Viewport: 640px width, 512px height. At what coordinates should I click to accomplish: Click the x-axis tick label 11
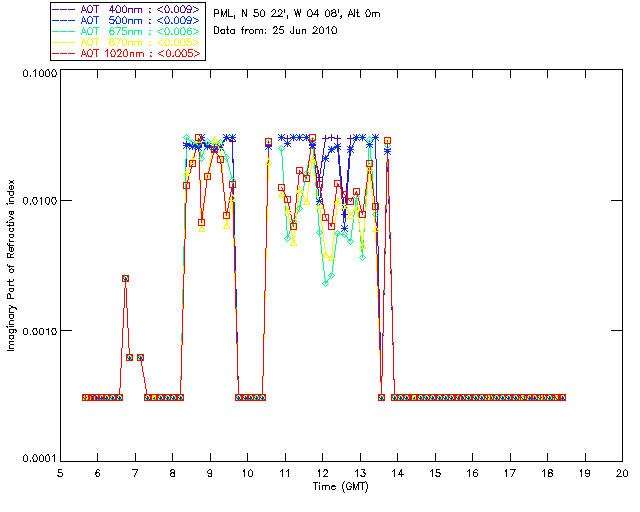[x=285, y=474]
